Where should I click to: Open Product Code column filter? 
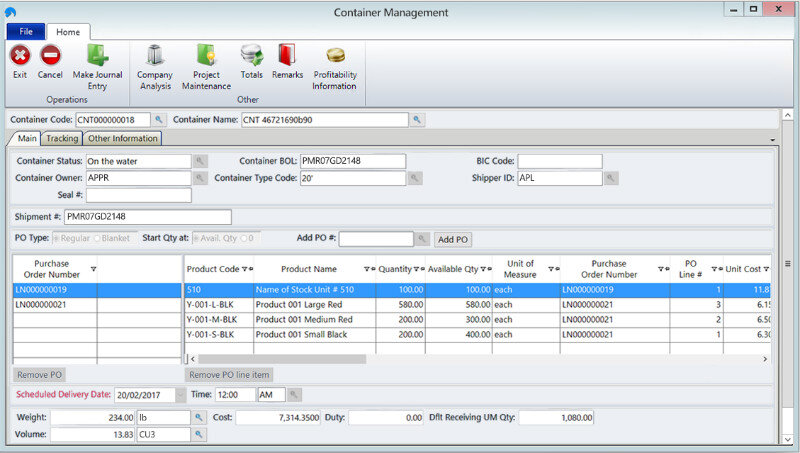245,269
